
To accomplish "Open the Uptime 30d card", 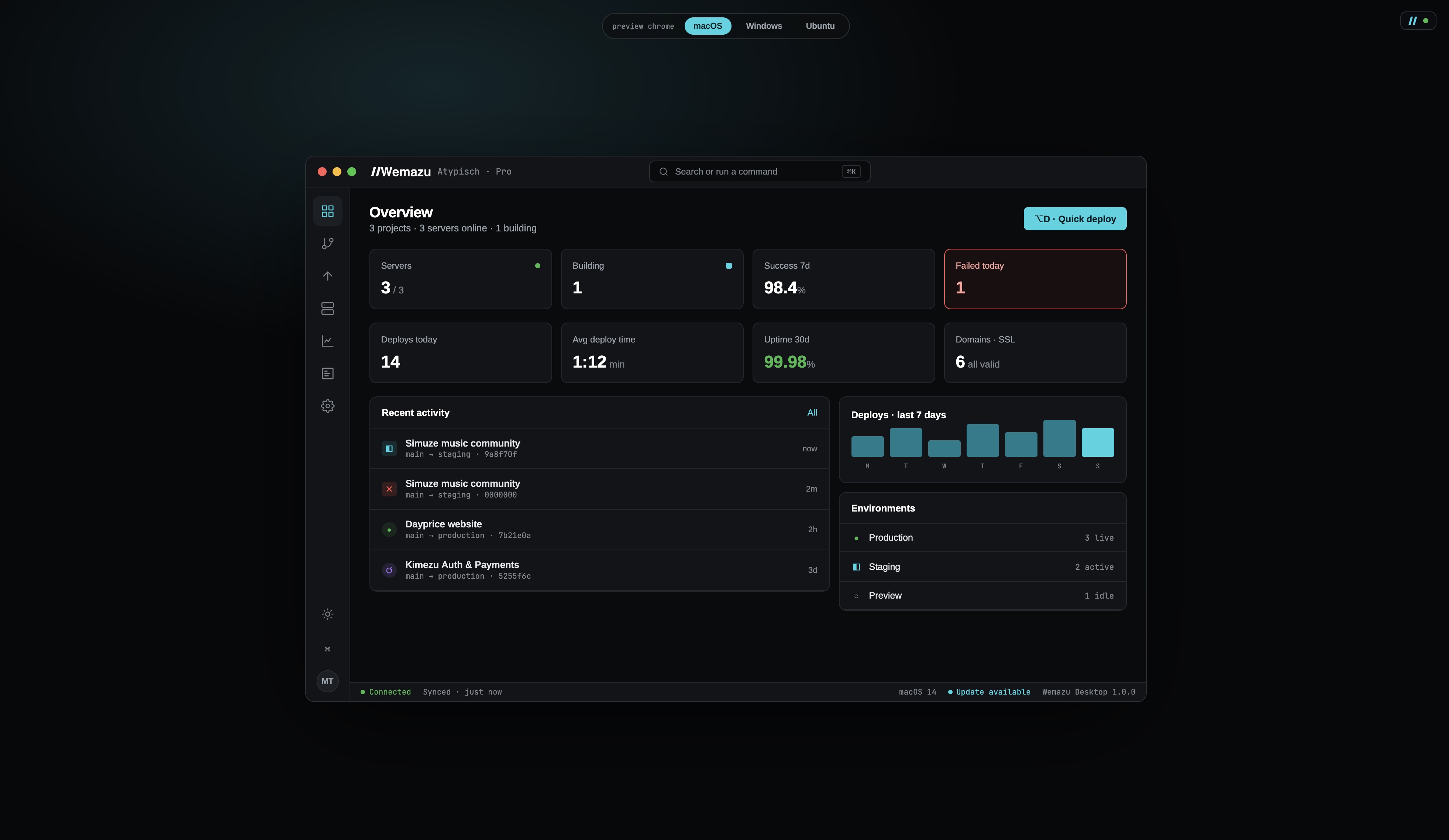I will pyautogui.click(x=843, y=353).
